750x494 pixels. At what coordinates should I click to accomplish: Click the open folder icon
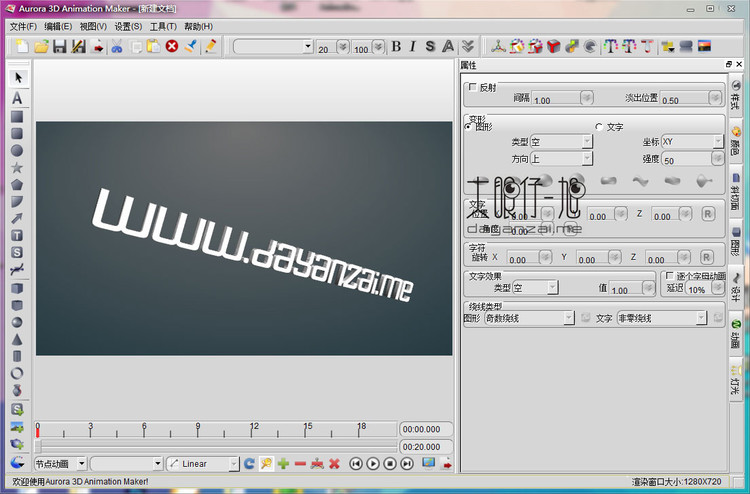pos(41,46)
